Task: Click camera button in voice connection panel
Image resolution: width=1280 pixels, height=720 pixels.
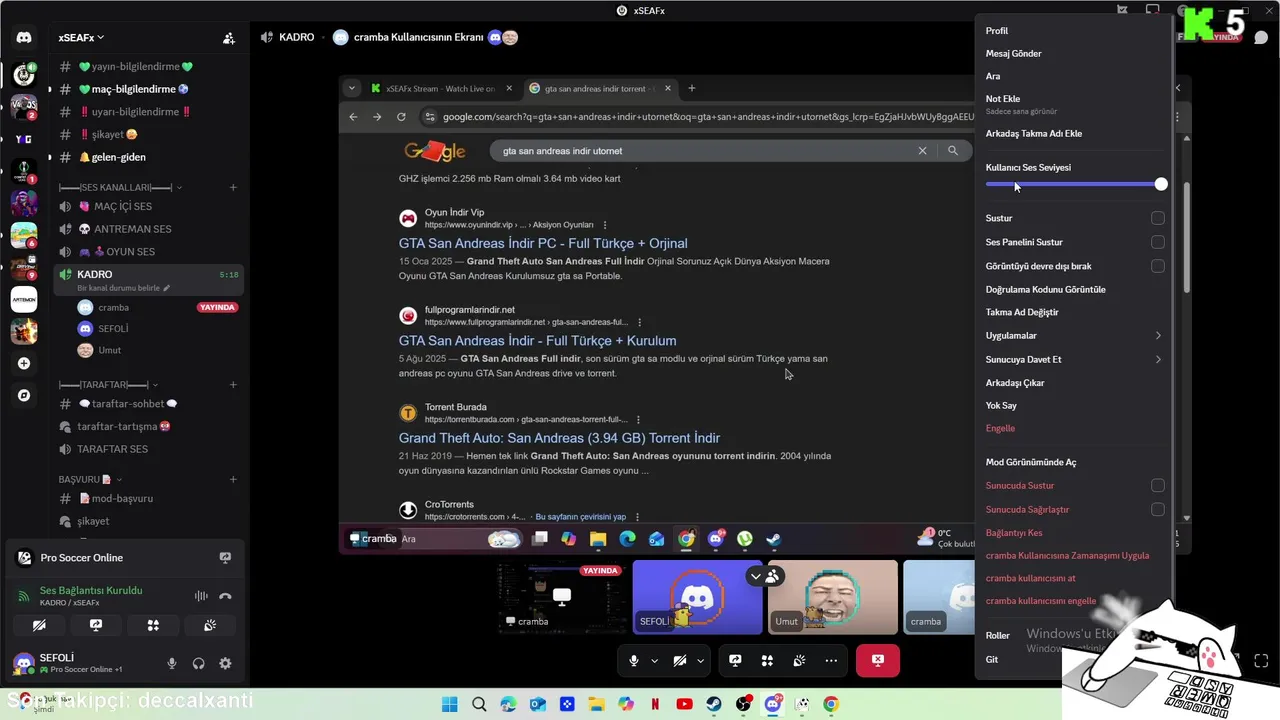Action: coord(39,625)
